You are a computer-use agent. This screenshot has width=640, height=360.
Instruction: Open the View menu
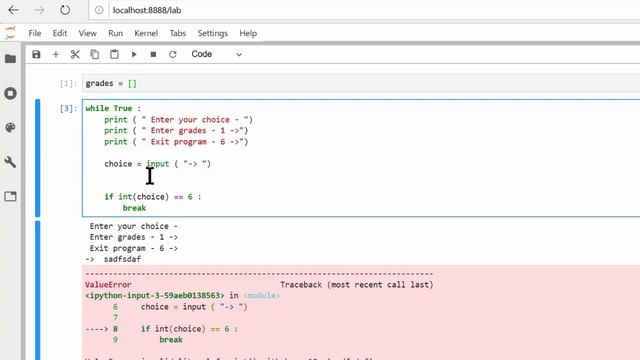coord(87,33)
